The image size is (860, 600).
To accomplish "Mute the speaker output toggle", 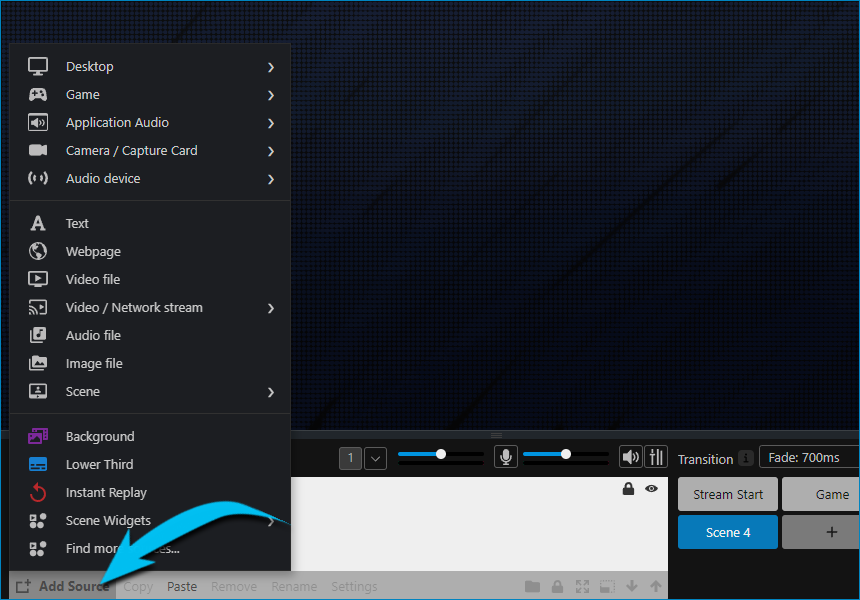I will [630, 457].
